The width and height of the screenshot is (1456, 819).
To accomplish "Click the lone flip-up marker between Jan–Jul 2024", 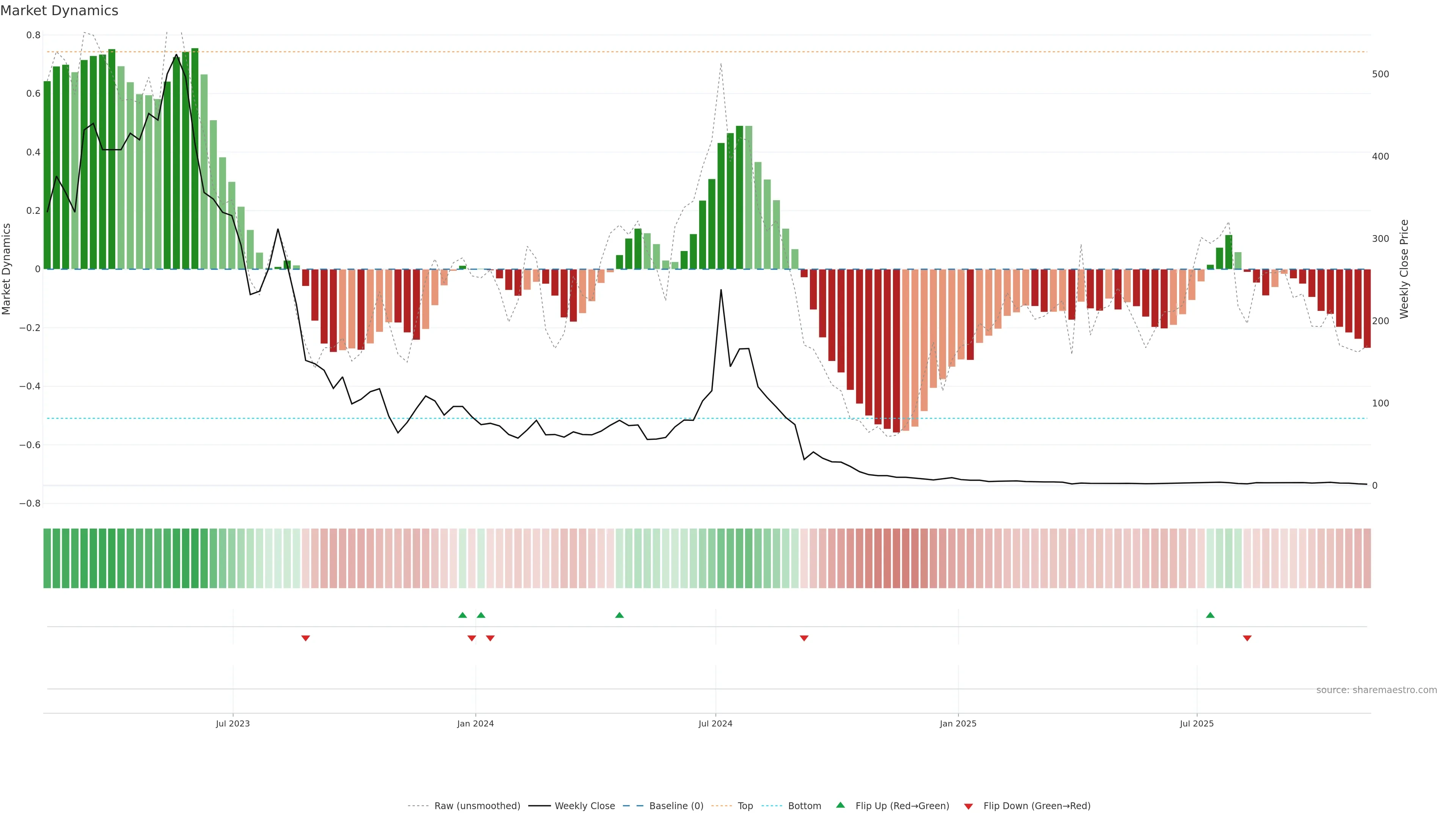I will pyautogui.click(x=620, y=615).
